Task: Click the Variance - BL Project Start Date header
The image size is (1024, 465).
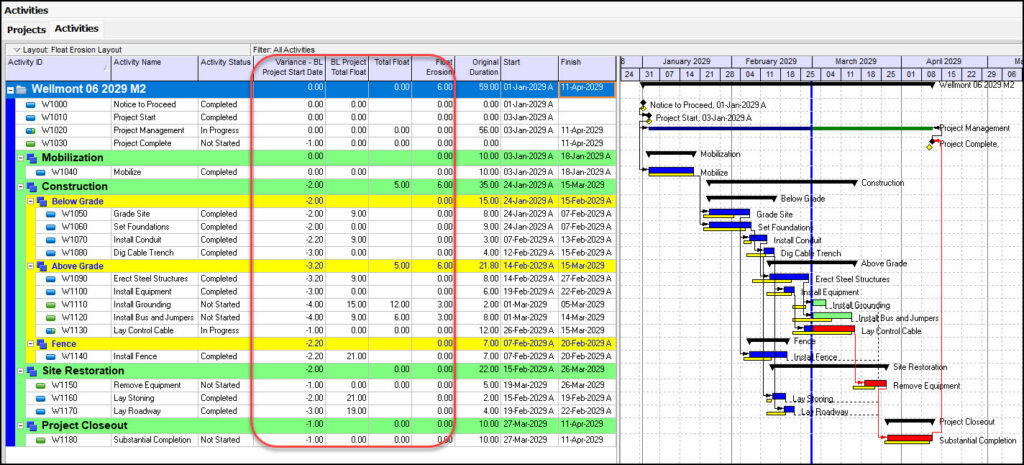Action: click(289, 68)
